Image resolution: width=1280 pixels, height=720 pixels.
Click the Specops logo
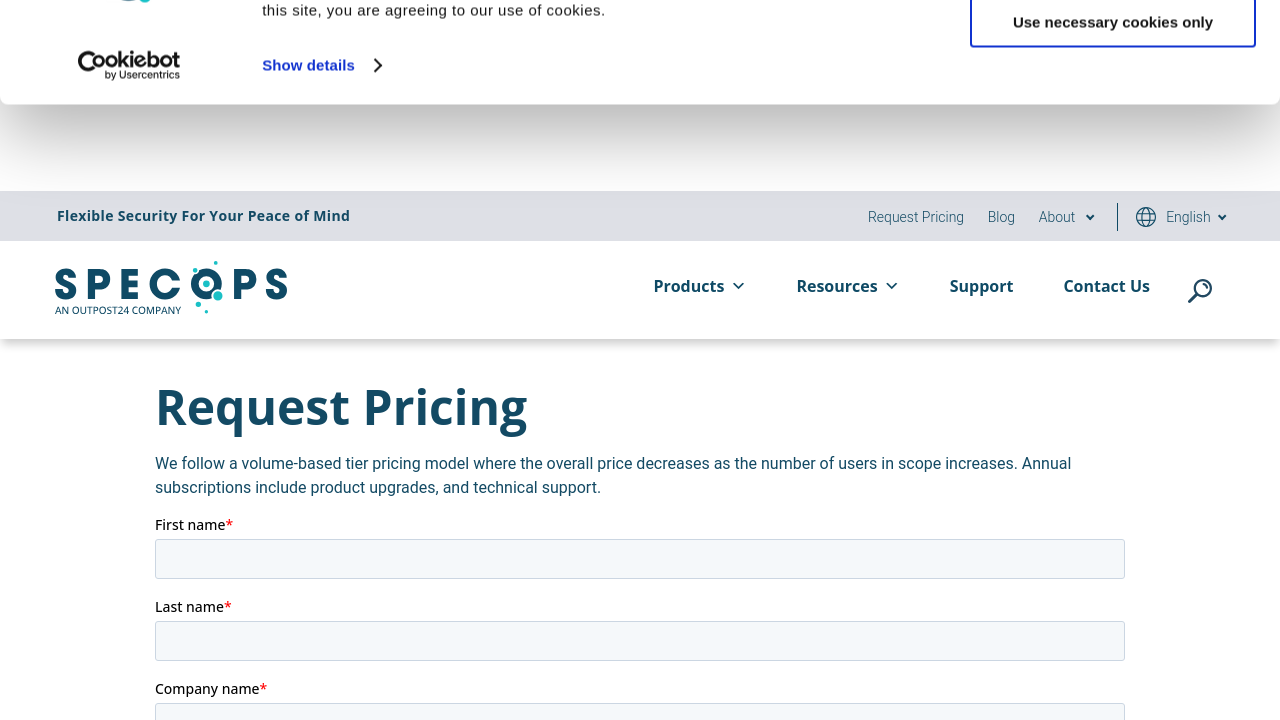(x=171, y=288)
